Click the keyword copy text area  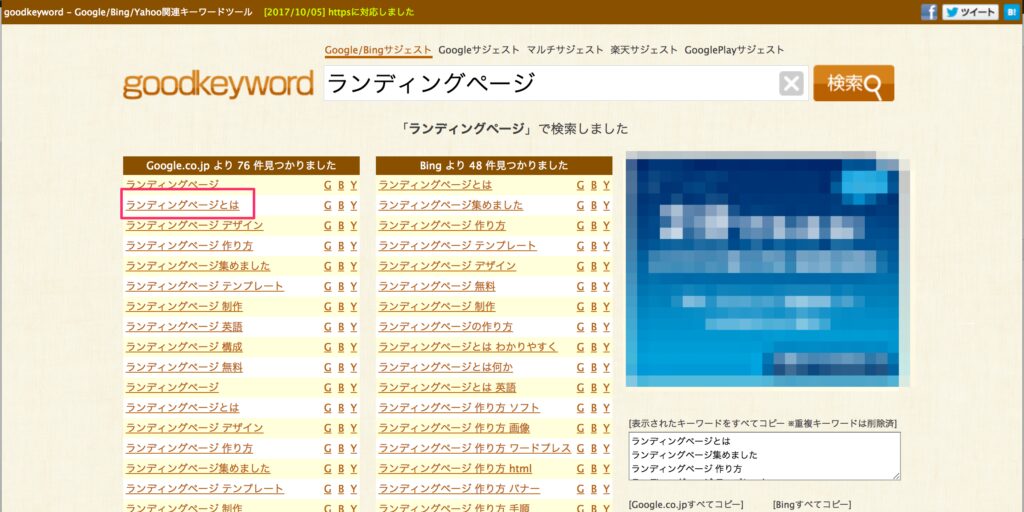click(x=763, y=455)
